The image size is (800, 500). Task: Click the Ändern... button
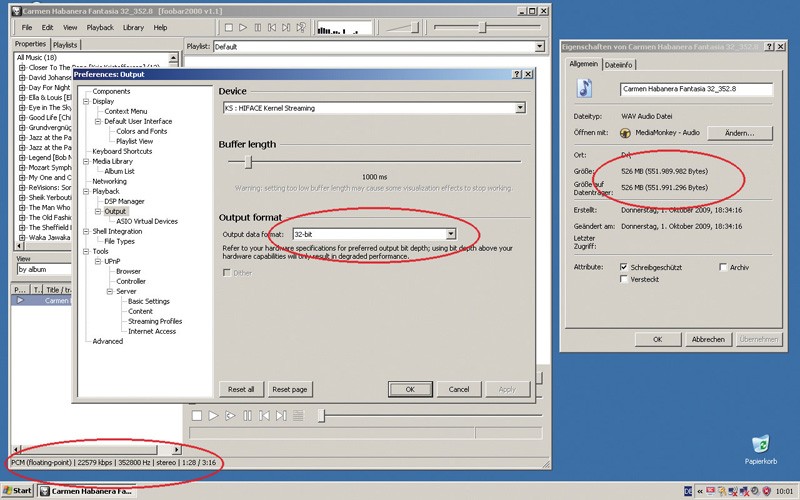[x=740, y=133]
